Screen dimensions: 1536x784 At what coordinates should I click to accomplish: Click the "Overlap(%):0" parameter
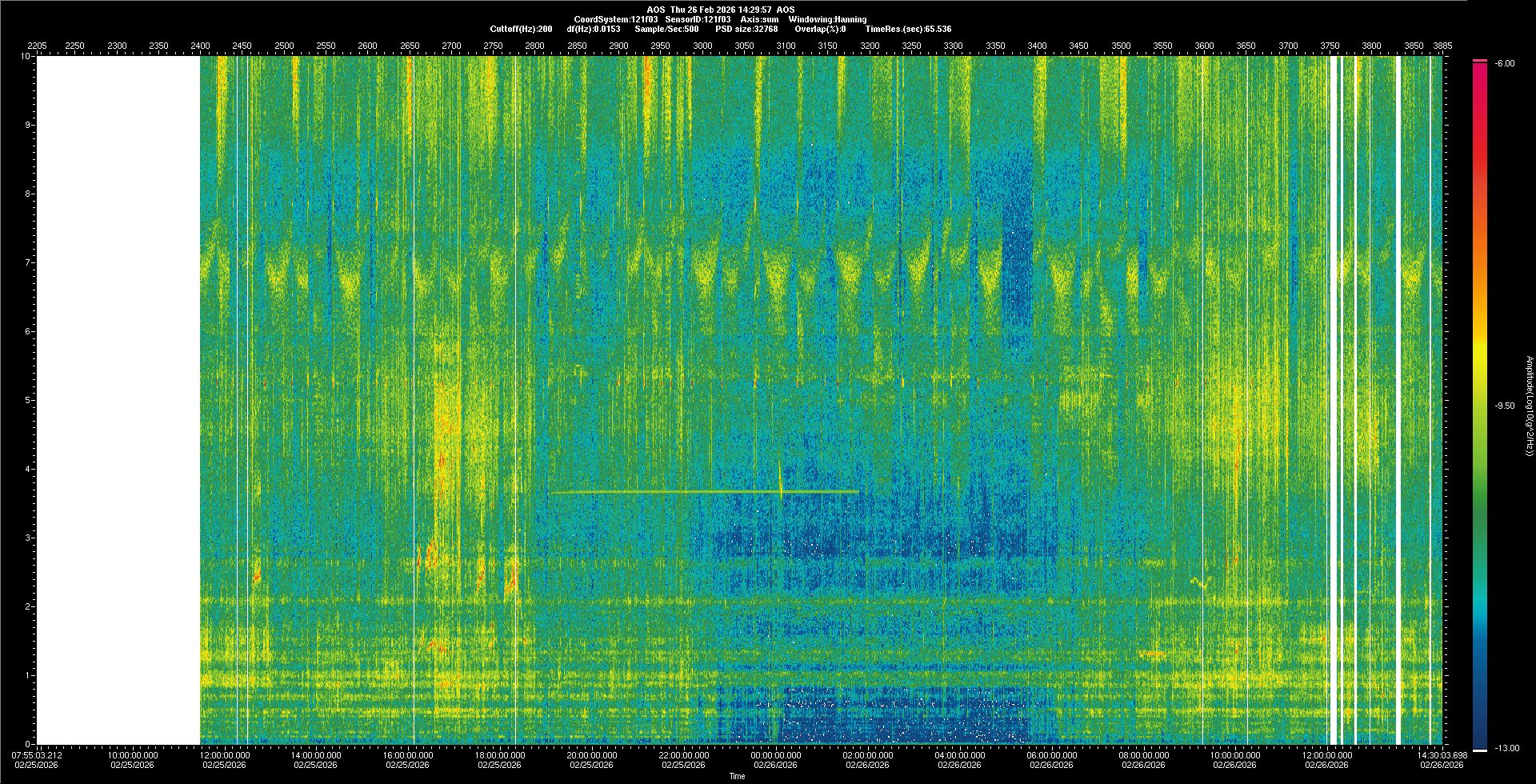pyautogui.click(x=820, y=29)
